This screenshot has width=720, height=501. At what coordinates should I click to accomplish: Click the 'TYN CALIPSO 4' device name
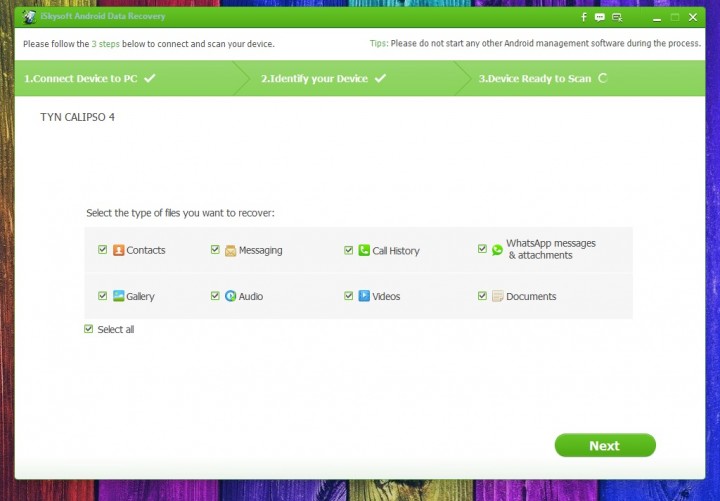[78, 117]
